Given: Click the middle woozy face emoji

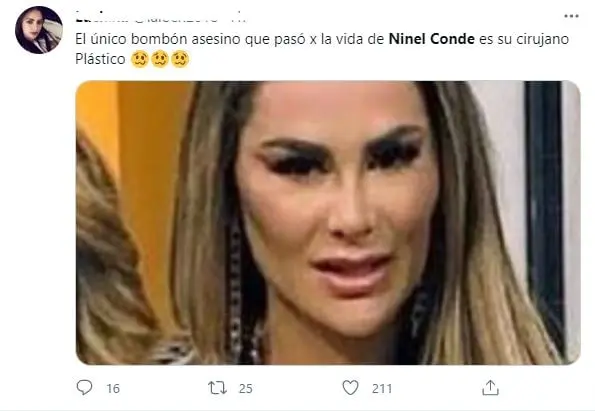Looking at the screenshot, I should [160, 59].
